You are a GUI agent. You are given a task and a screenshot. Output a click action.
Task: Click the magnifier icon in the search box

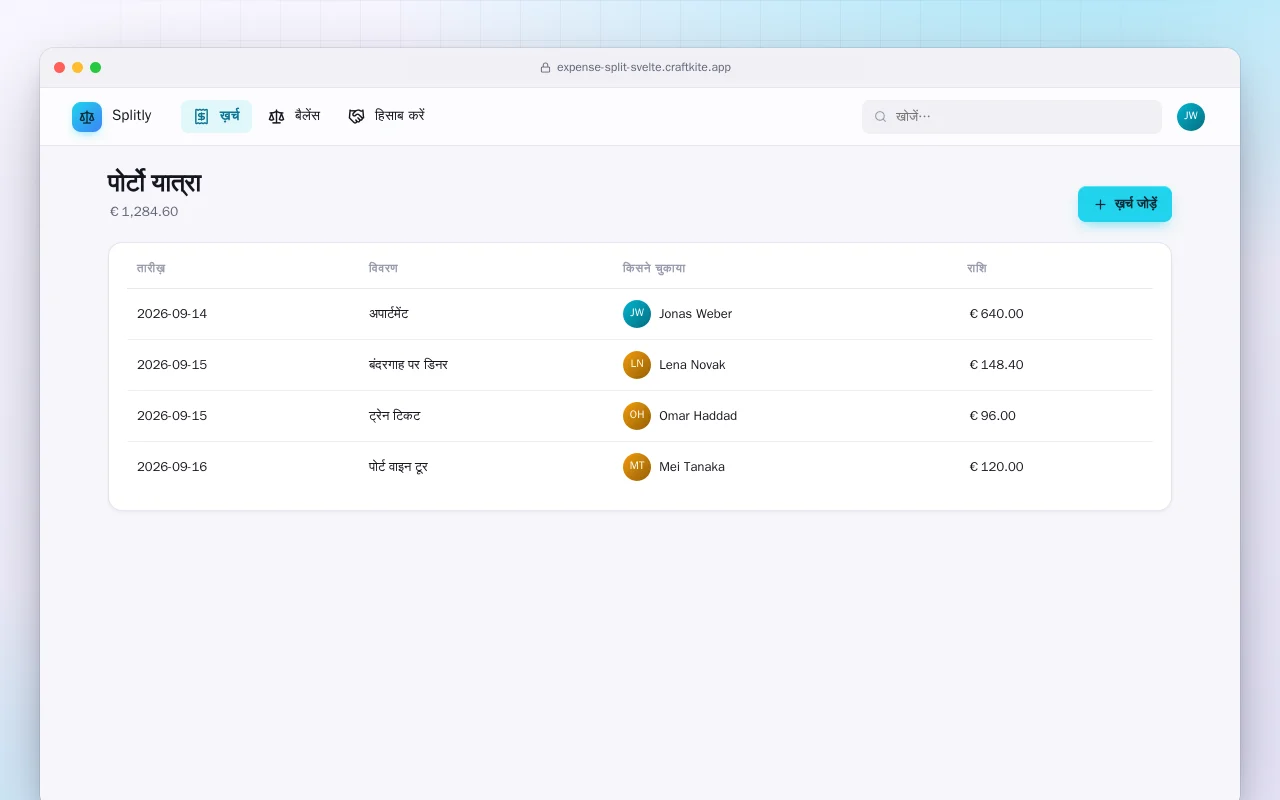coord(881,117)
